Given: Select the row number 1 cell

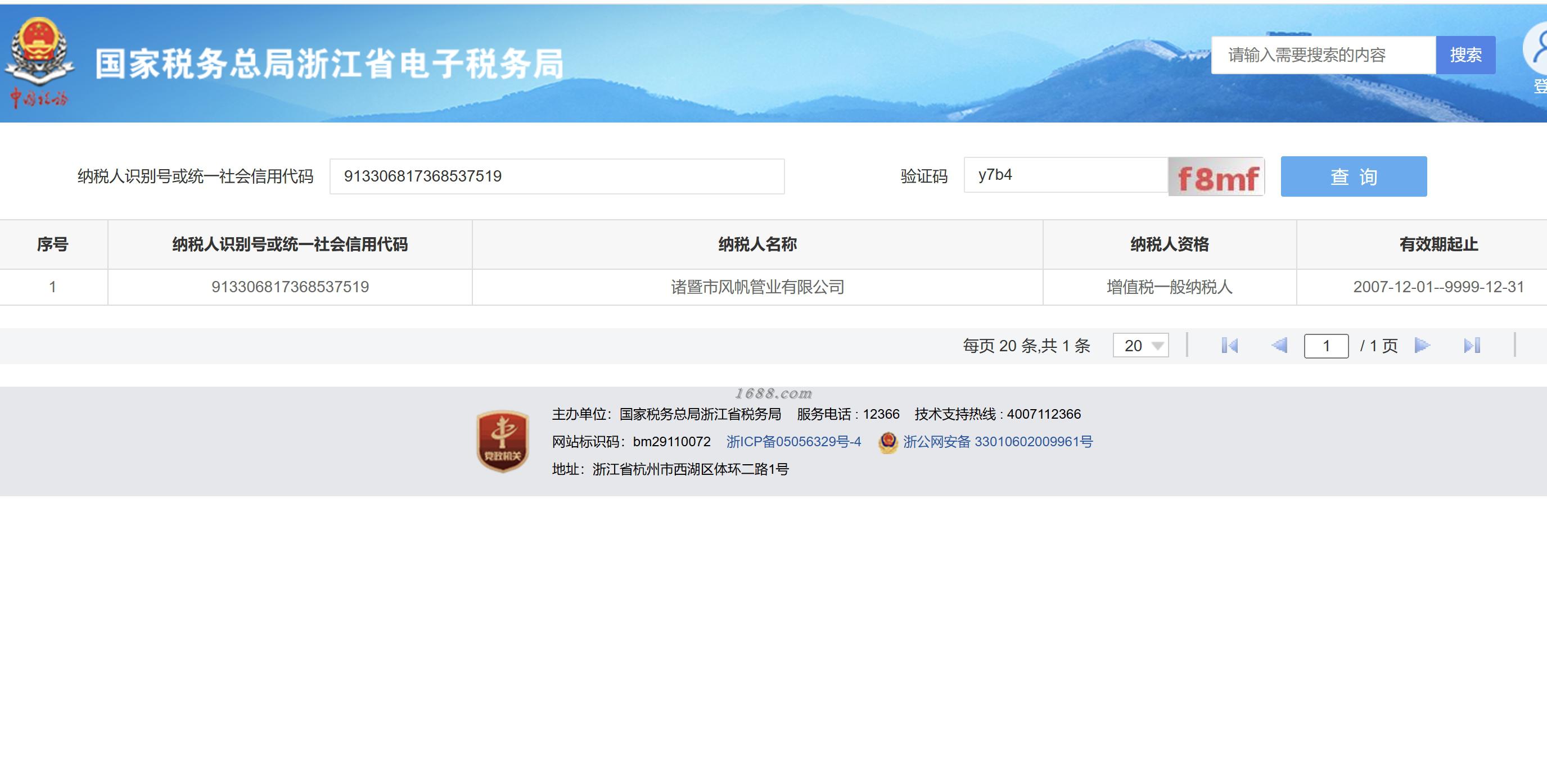Looking at the screenshot, I should coord(53,287).
